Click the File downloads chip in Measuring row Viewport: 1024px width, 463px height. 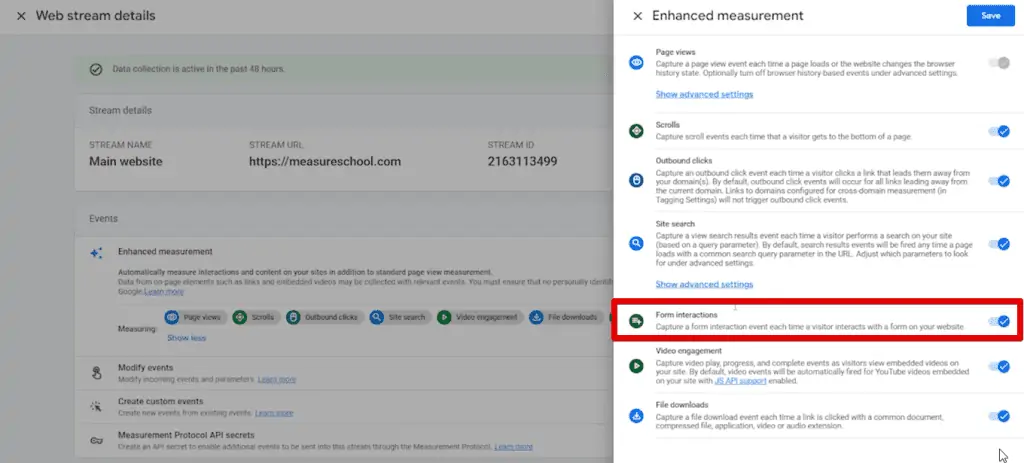(564, 317)
